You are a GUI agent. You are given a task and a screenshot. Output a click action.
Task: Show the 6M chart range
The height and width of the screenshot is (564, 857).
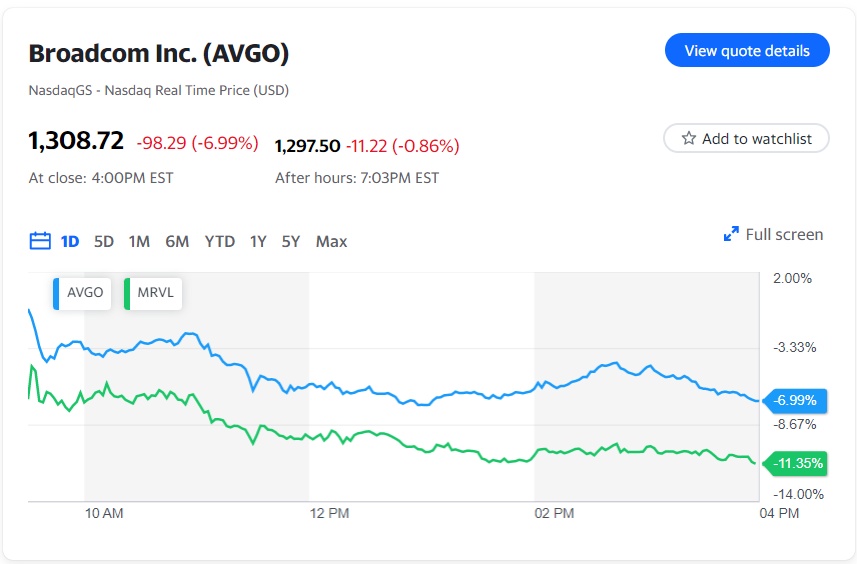click(x=177, y=241)
